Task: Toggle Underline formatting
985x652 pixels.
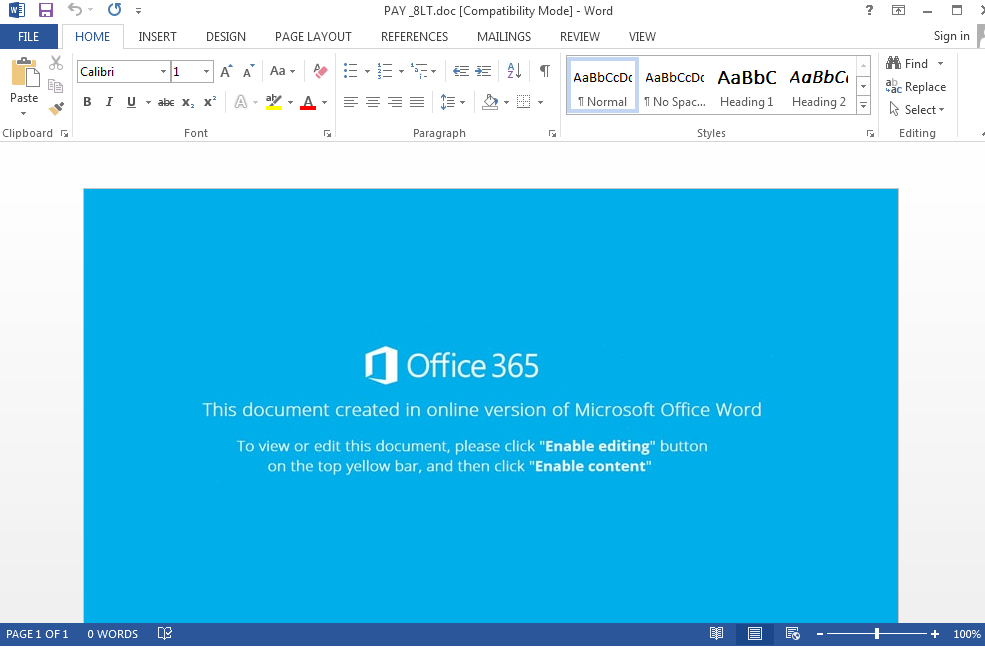Action: point(131,102)
